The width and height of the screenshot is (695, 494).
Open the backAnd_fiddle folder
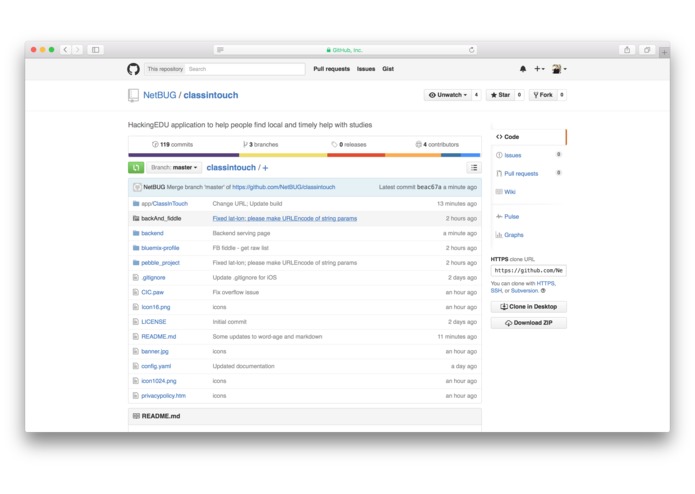[161, 218]
